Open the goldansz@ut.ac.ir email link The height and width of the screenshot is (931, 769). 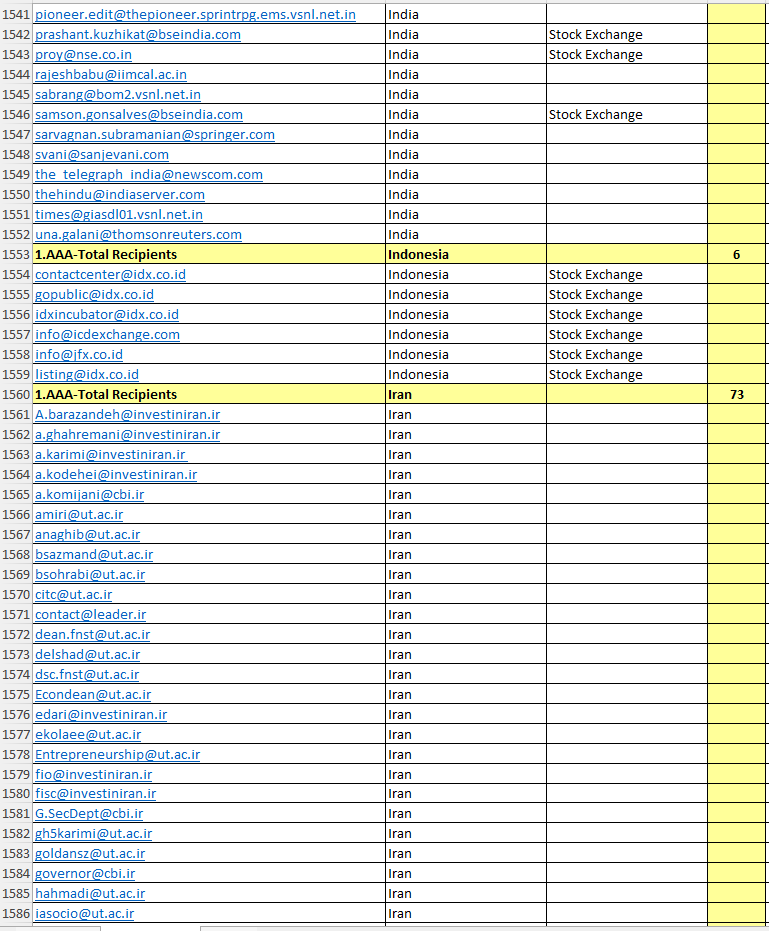pyautogui.click(x=90, y=853)
